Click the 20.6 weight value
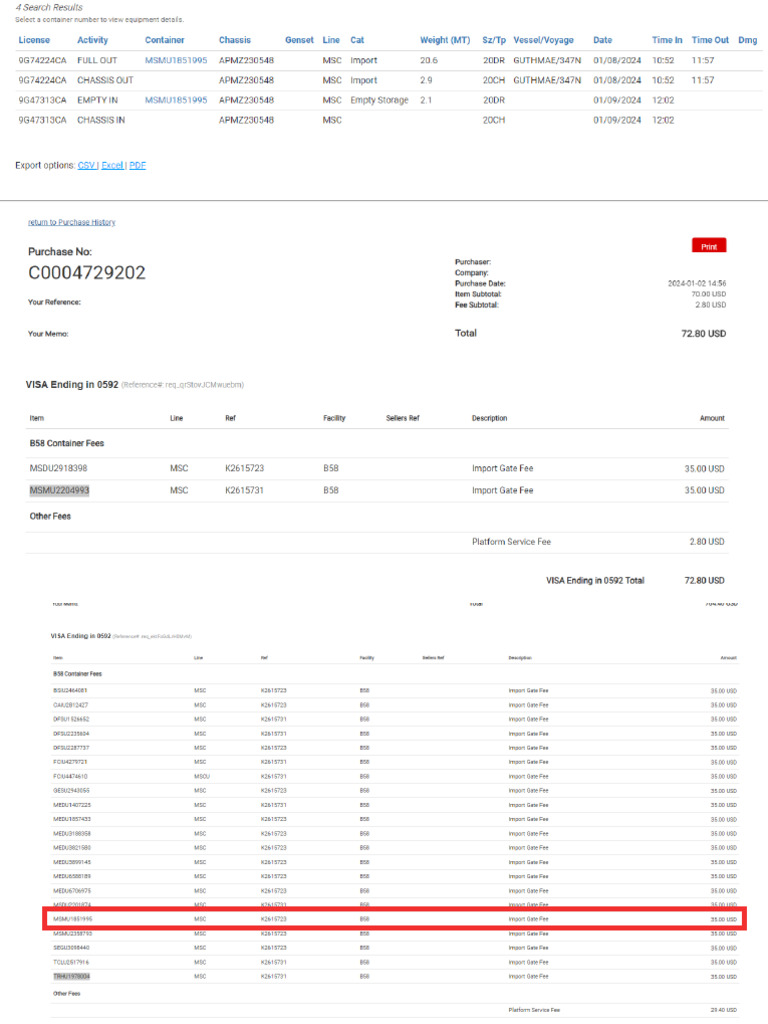Screen dimensions: 768x1024 tap(429, 60)
